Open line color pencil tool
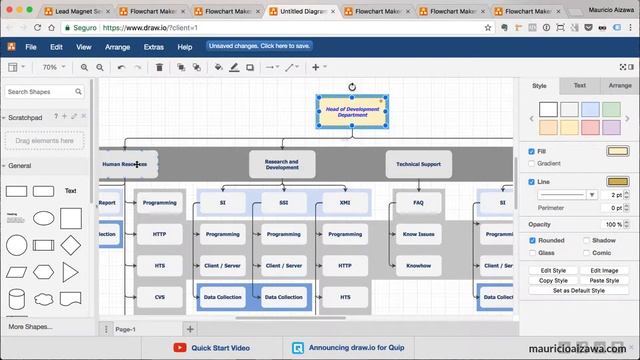Image resolution: width=640 pixels, height=360 pixels. [234, 67]
